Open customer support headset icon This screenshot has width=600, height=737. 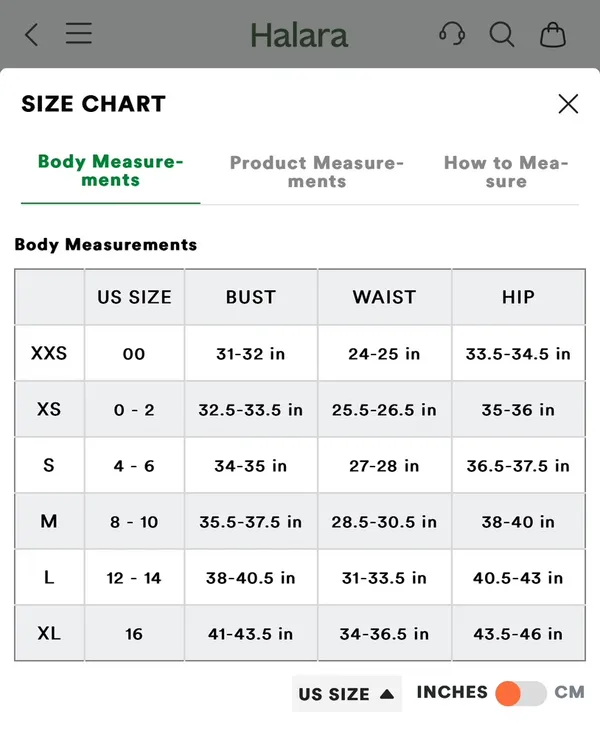[452, 34]
